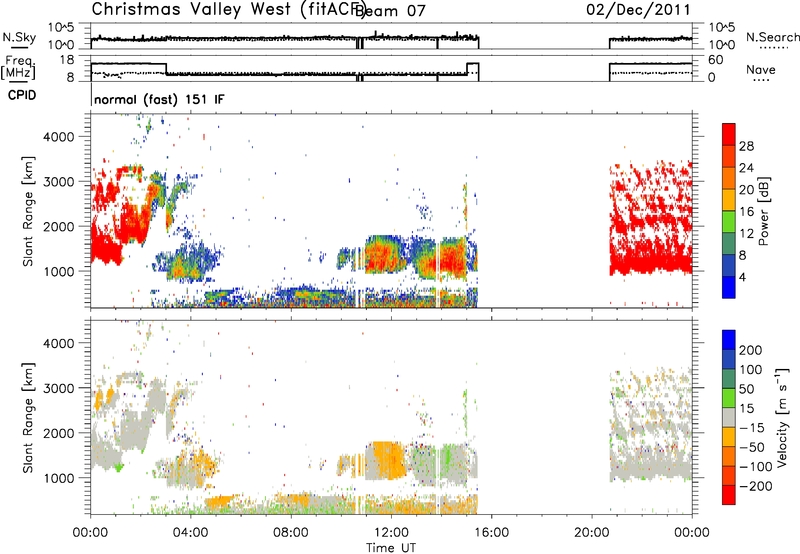Select the 'Freq. [MHz]' axis label
Image resolution: width=800 pixels, height=554 pixels.
pos(20,67)
